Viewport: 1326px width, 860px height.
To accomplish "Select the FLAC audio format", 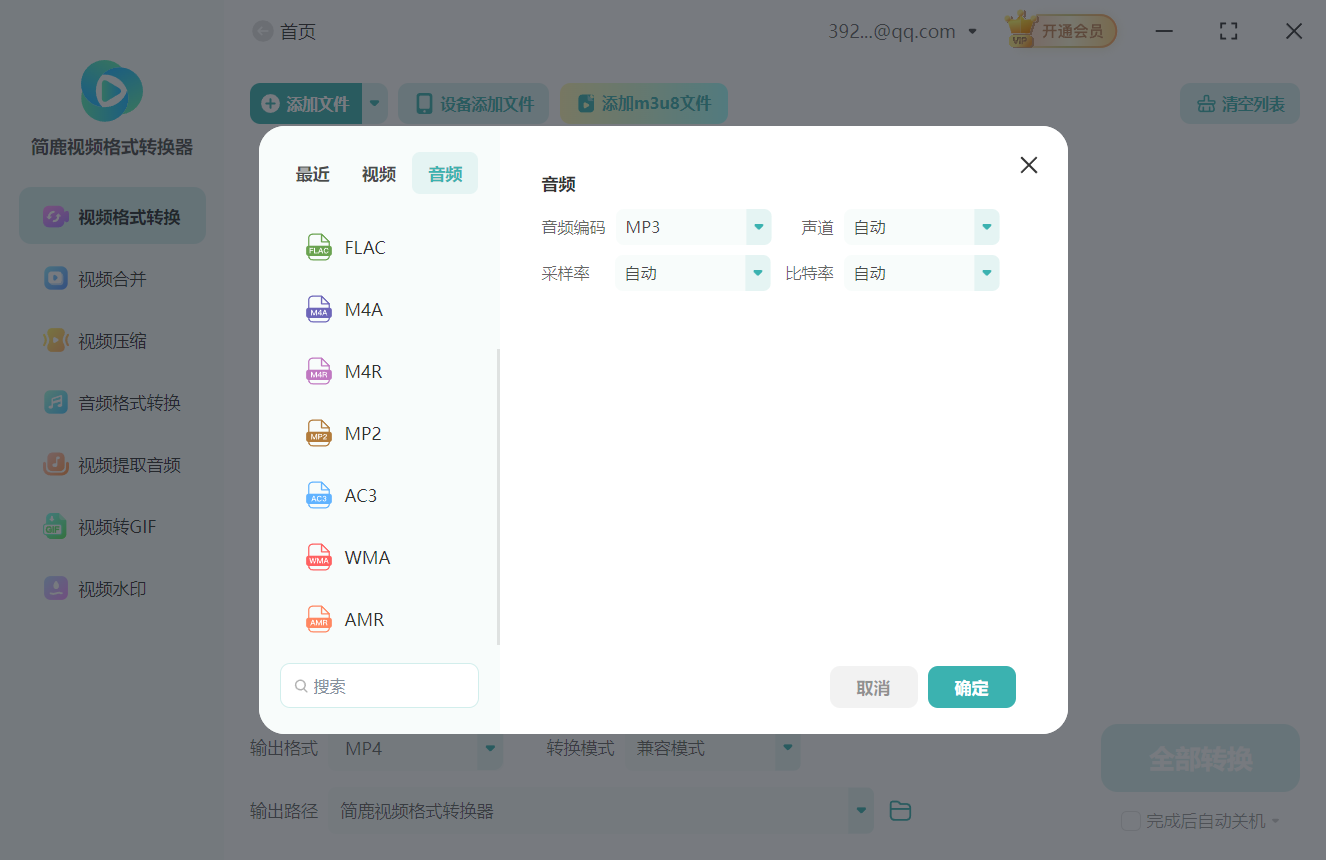I will 364,247.
